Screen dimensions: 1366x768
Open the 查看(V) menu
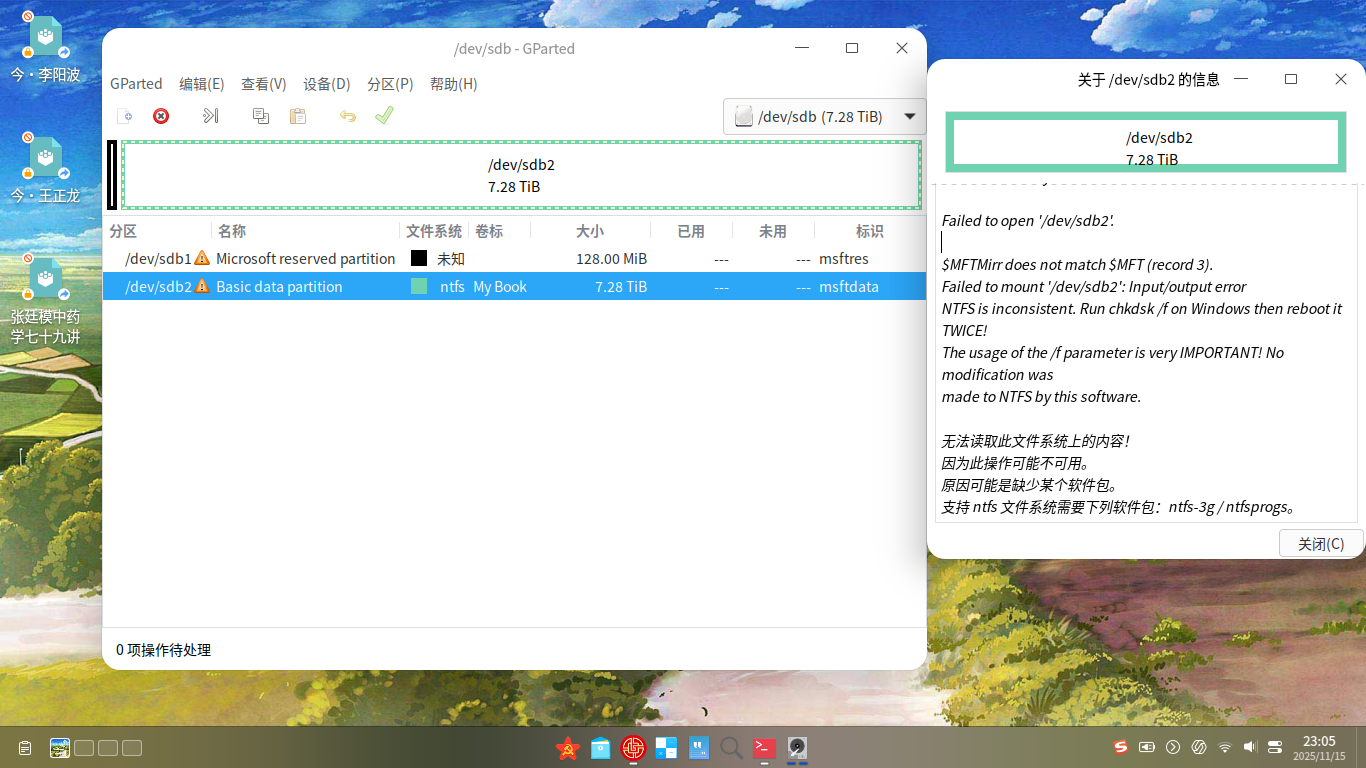pos(264,84)
